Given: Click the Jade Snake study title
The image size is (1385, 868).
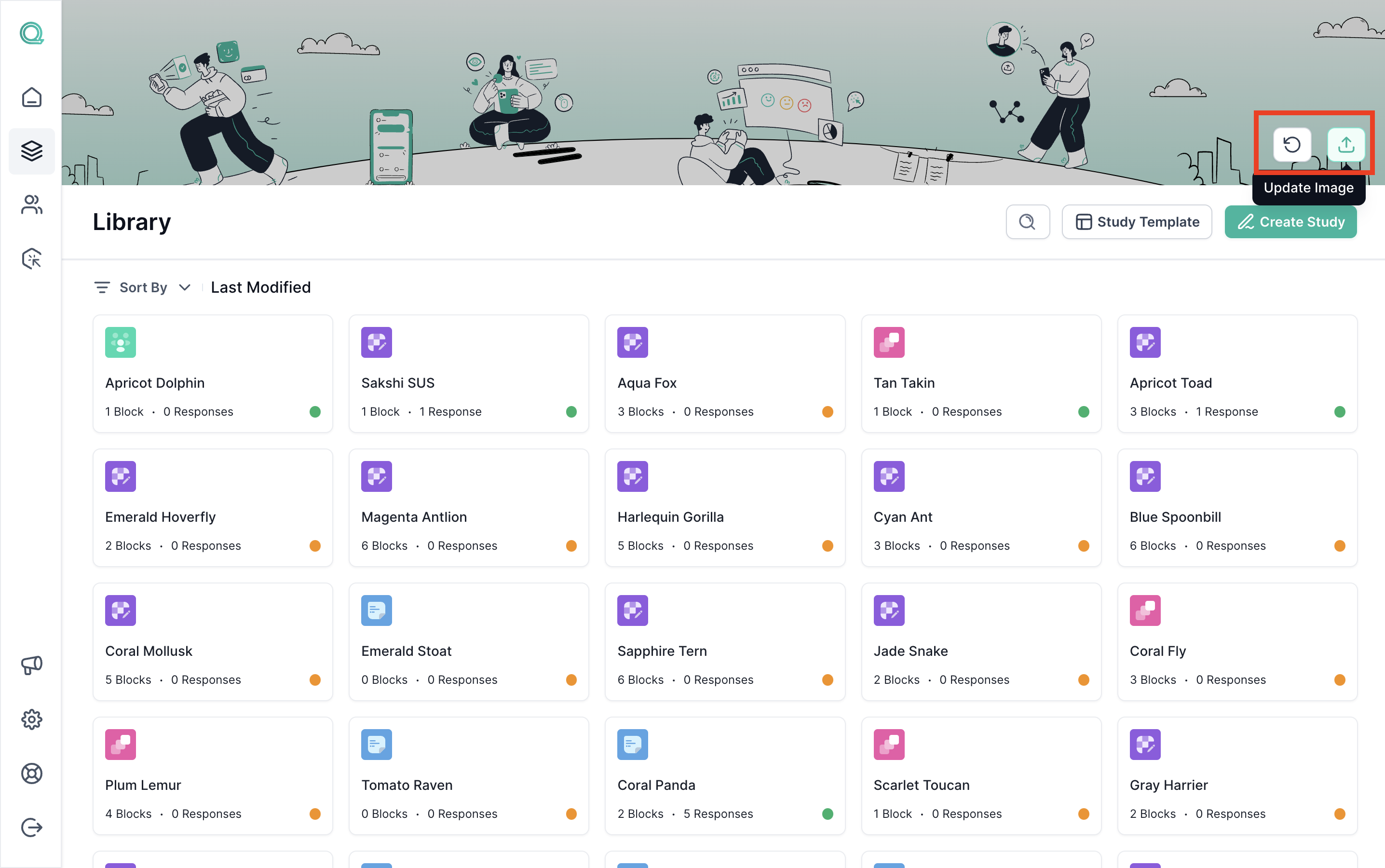Looking at the screenshot, I should (x=910, y=651).
